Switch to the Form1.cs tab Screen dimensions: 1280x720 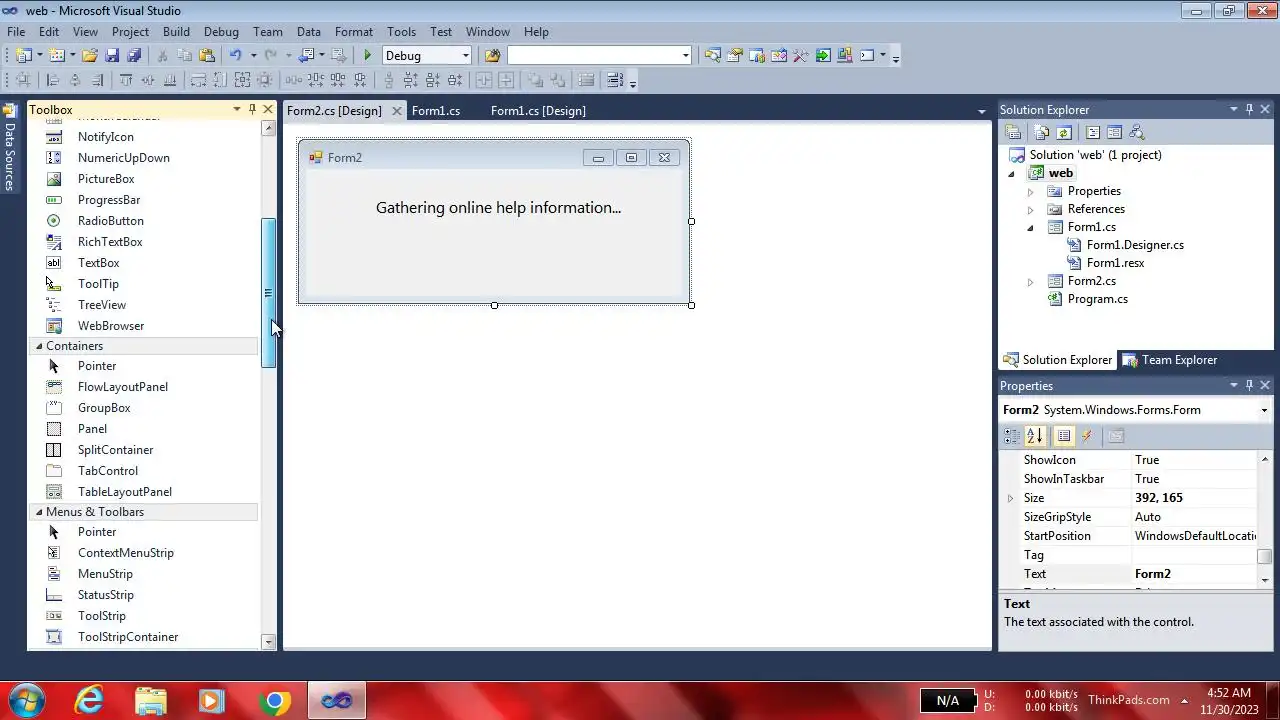point(436,111)
